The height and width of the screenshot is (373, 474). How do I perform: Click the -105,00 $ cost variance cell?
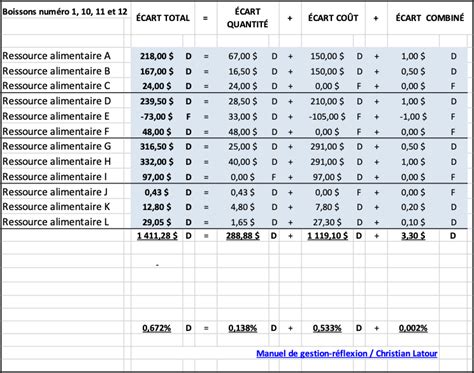[327, 117]
